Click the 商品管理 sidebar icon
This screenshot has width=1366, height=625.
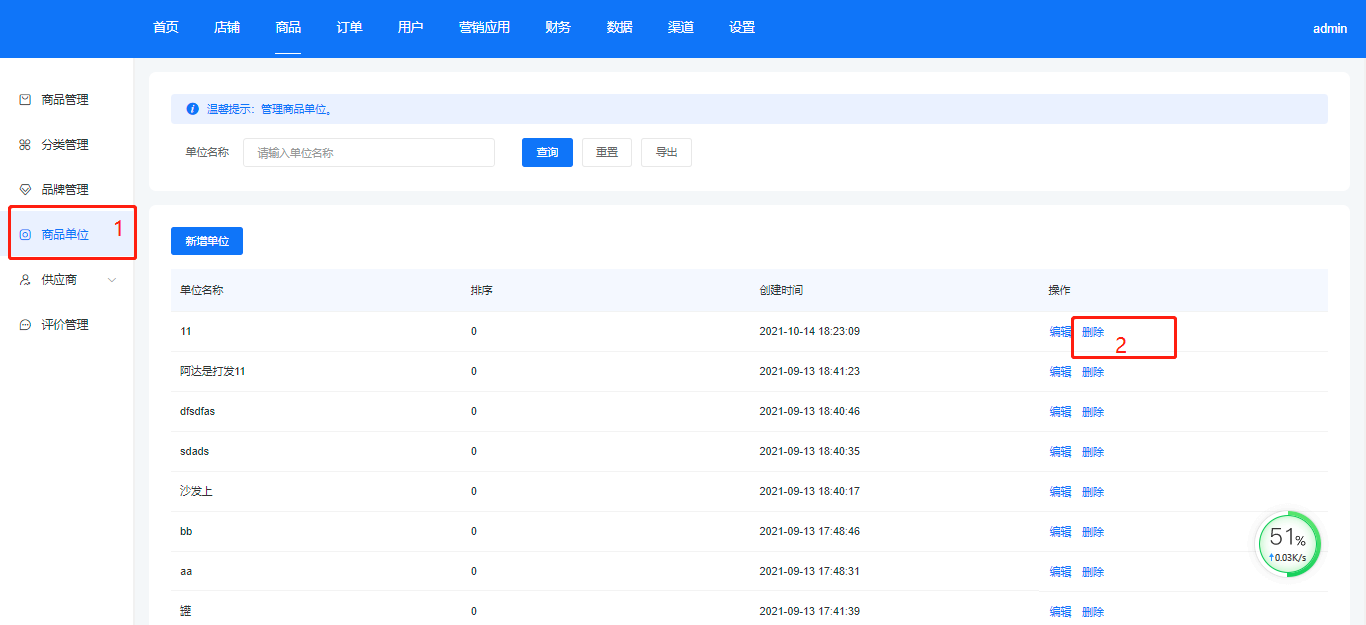[x=25, y=100]
